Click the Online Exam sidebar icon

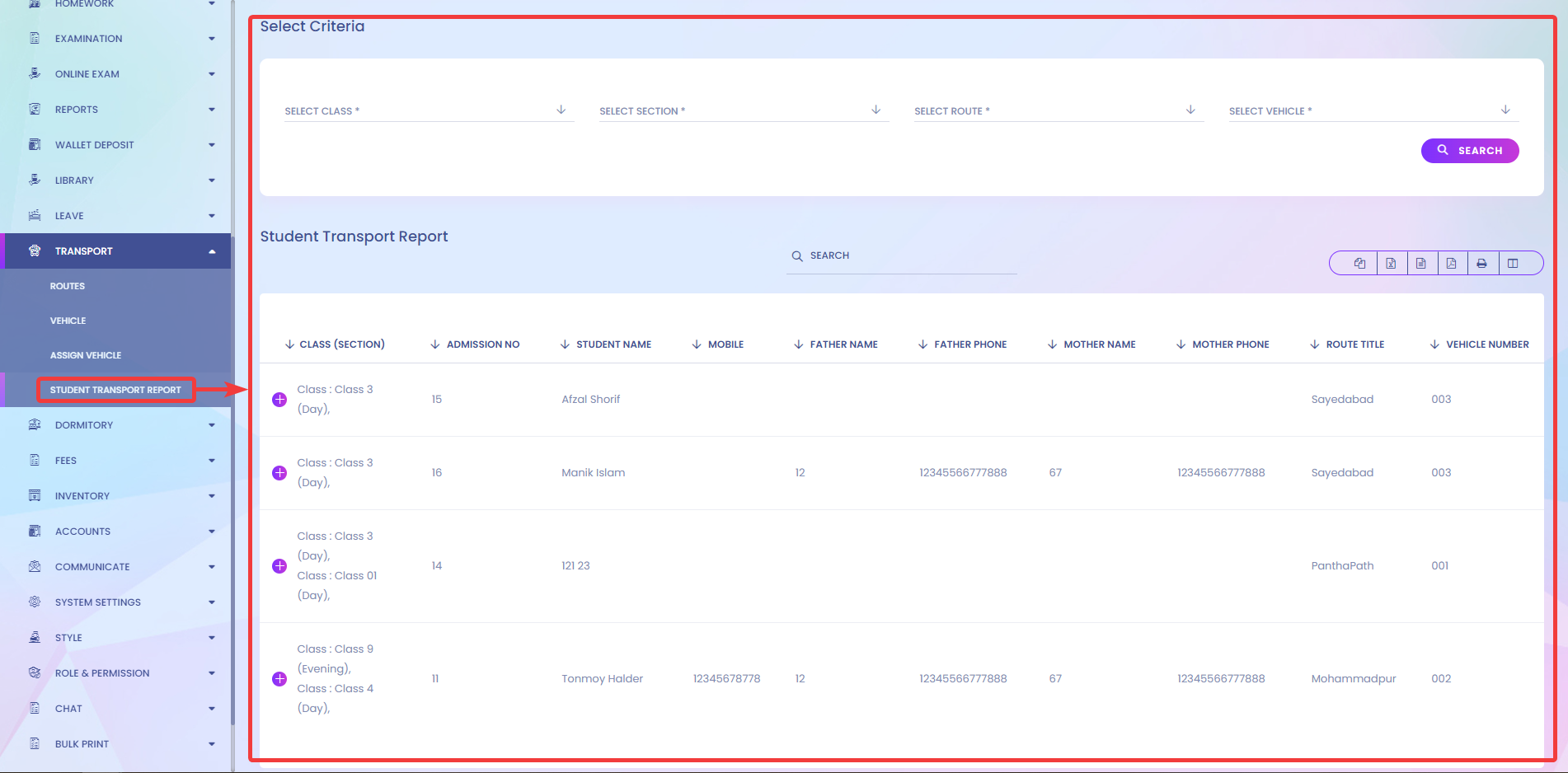(35, 73)
